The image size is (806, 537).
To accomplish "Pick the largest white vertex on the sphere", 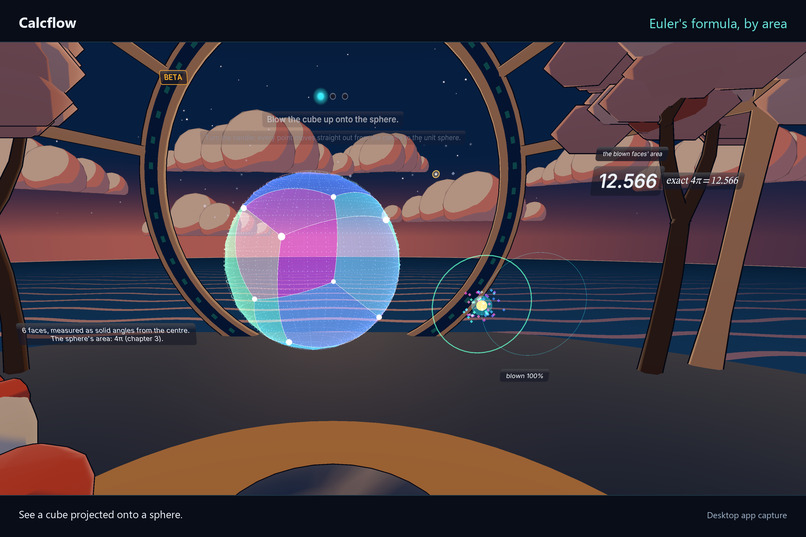I will coord(281,236).
